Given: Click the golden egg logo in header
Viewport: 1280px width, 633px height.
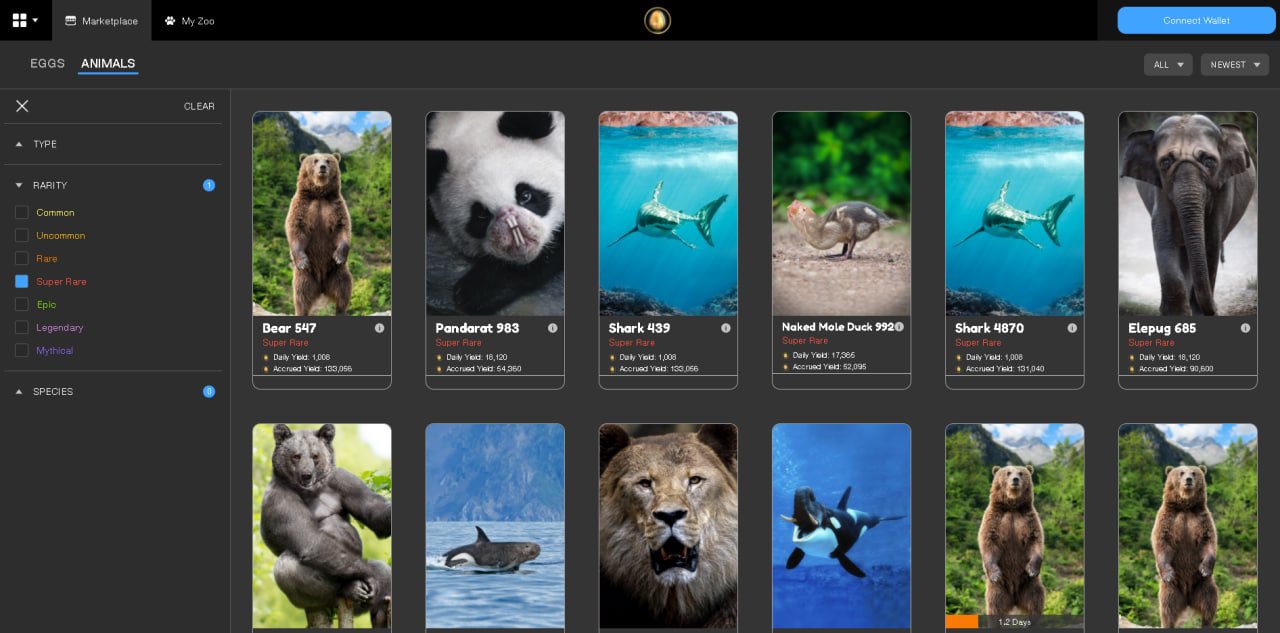Looking at the screenshot, I should [657, 20].
